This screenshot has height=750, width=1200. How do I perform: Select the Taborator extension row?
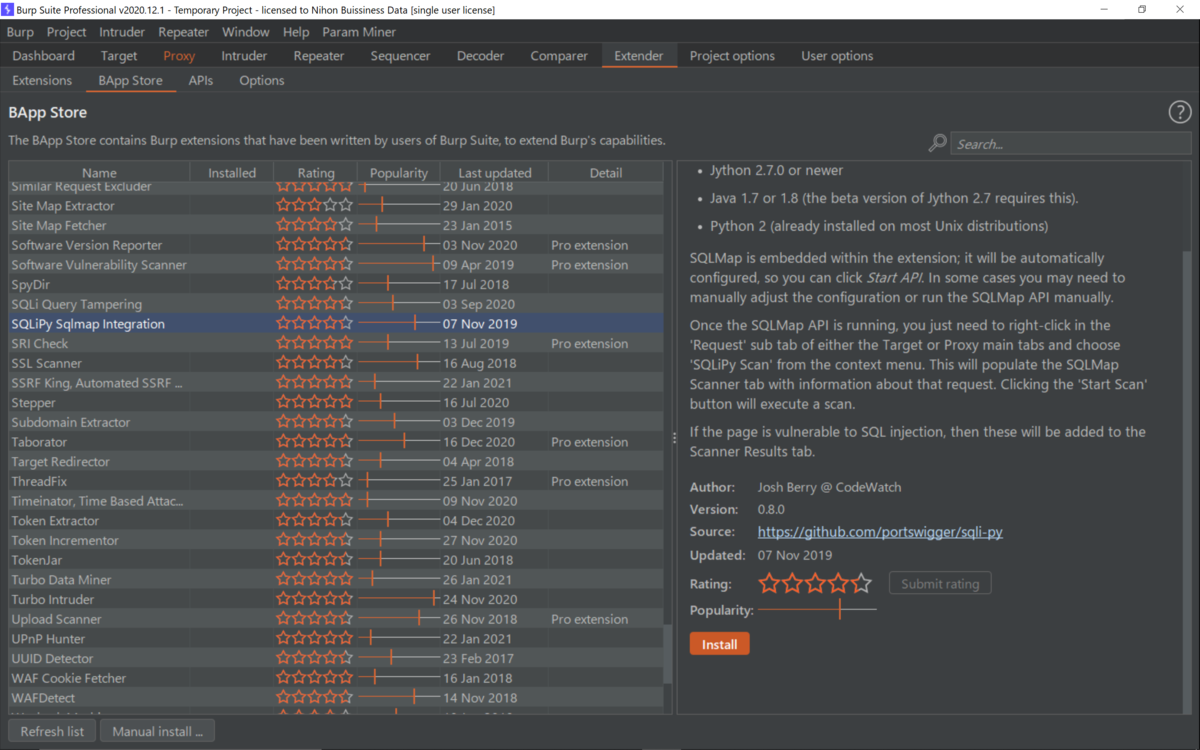tap(336, 442)
